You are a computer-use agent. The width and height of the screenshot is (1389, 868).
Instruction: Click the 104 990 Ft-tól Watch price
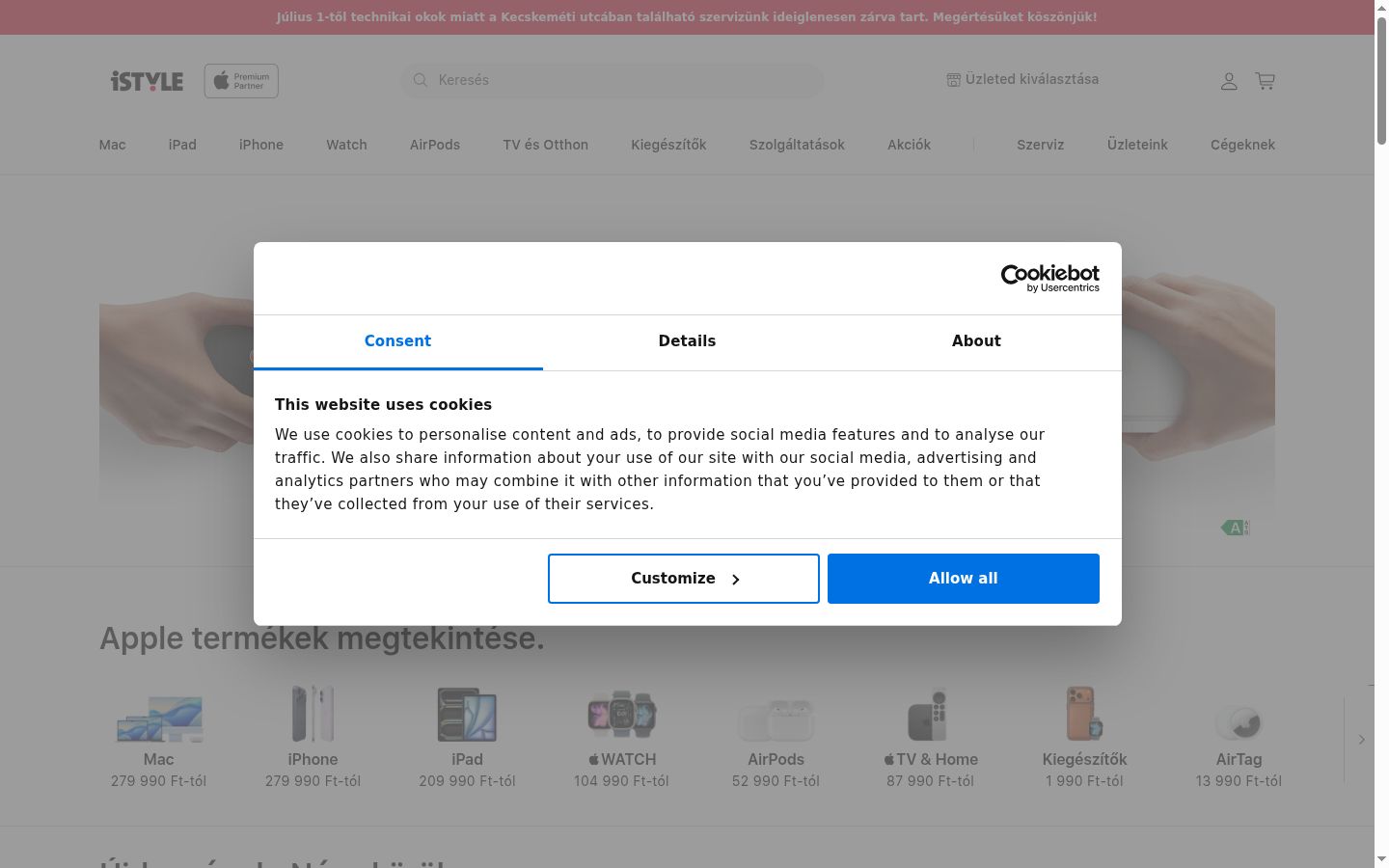(621, 781)
